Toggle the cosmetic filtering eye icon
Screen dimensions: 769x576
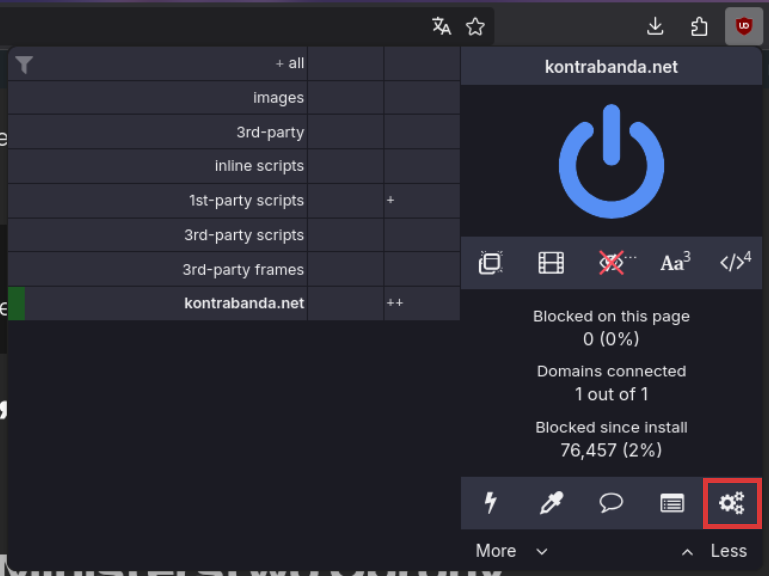pos(612,263)
